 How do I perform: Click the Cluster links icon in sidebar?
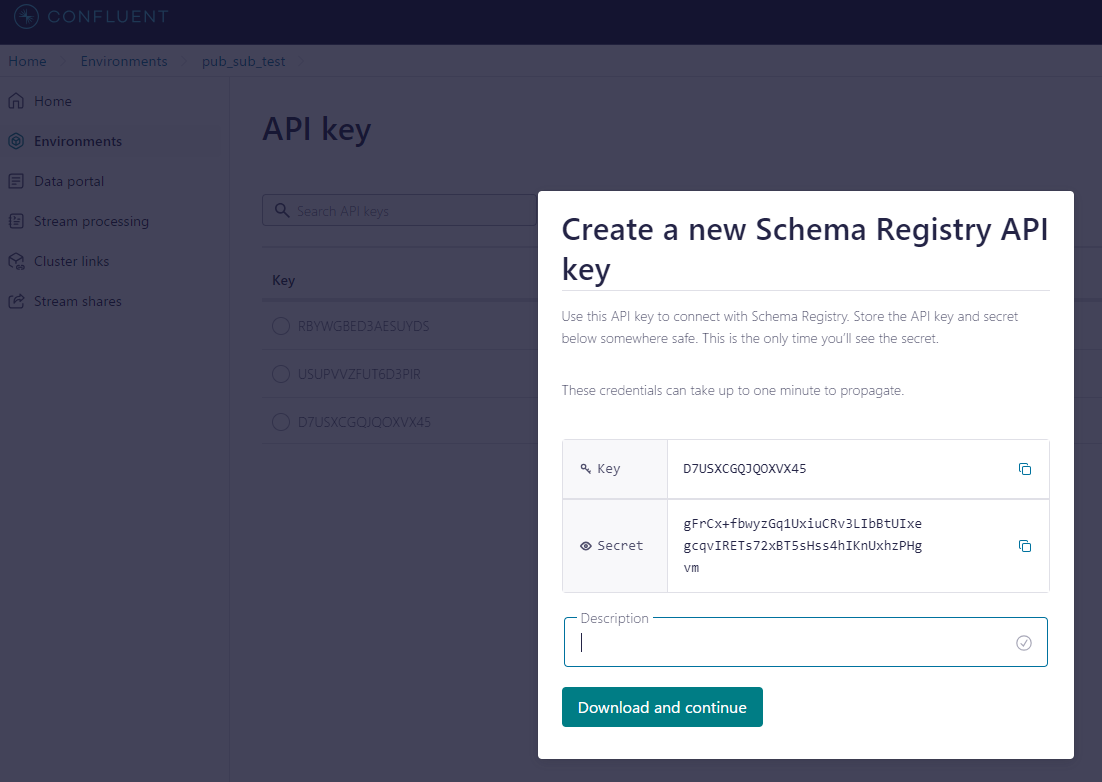15,261
